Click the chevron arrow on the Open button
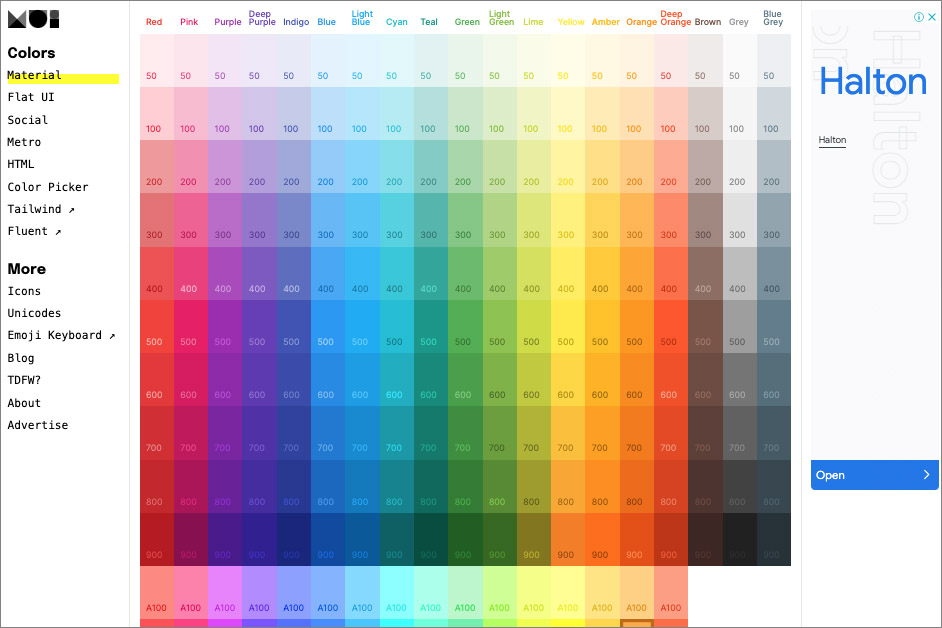The width and height of the screenshot is (942, 628). point(925,475)
